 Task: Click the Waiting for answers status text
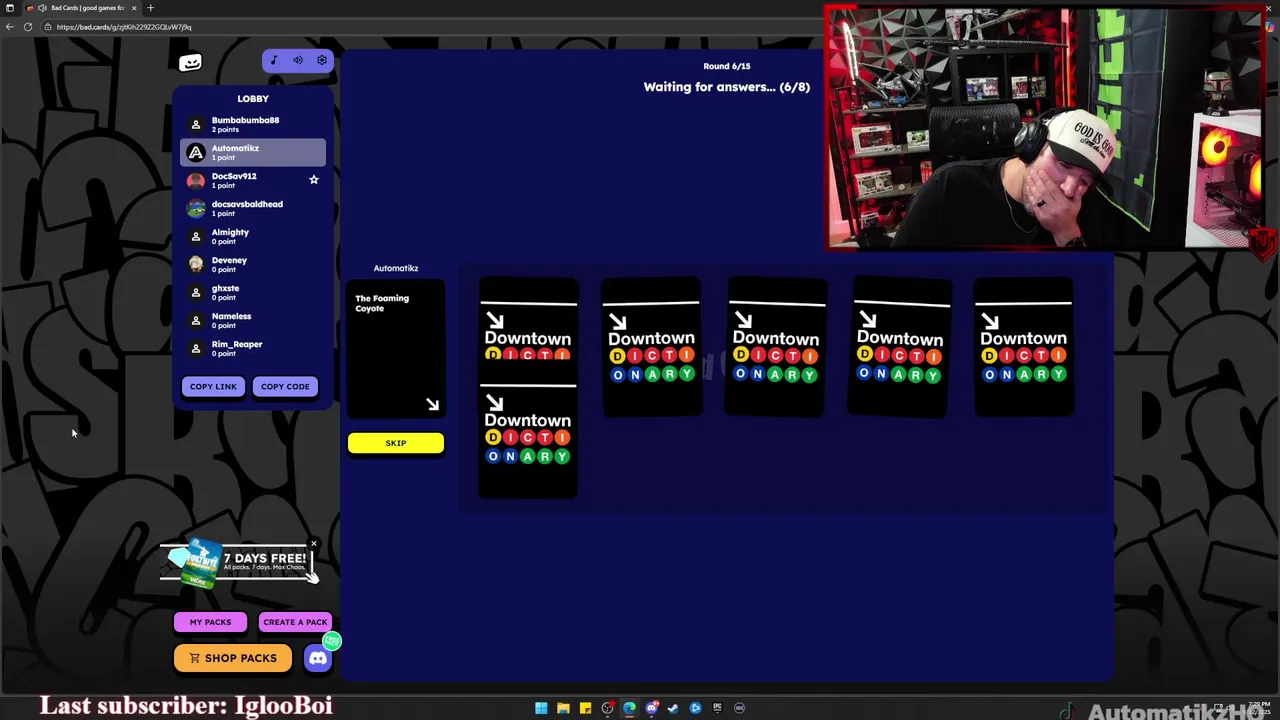tap(727, 87)
